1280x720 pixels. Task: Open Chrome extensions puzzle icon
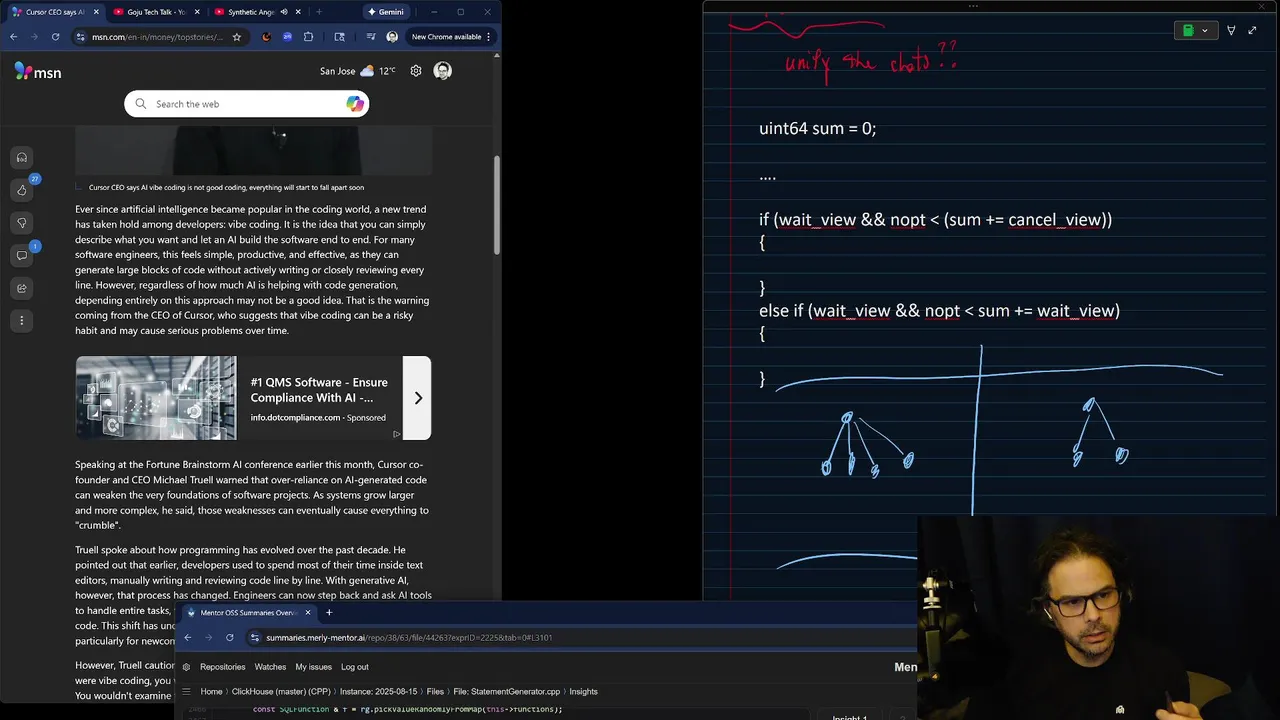pyautogui.click(x=308, y=37)
